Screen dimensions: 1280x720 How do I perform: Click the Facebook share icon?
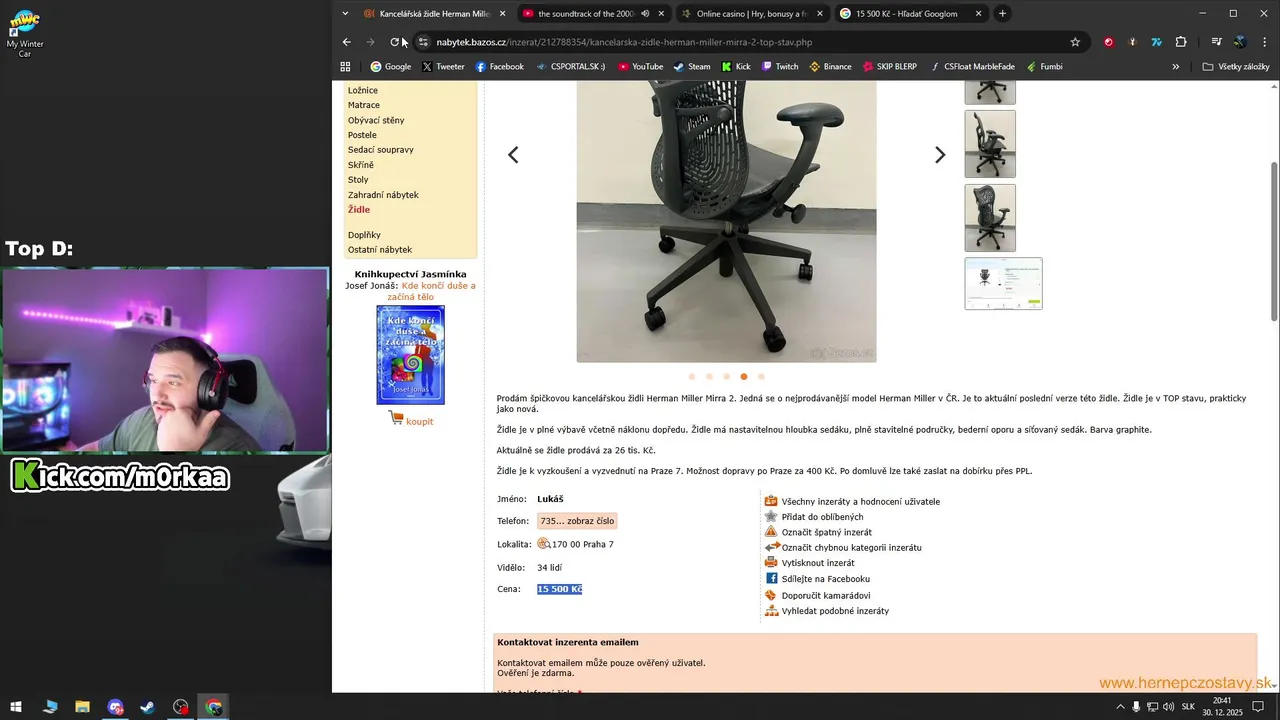click(x=771, y=578)
